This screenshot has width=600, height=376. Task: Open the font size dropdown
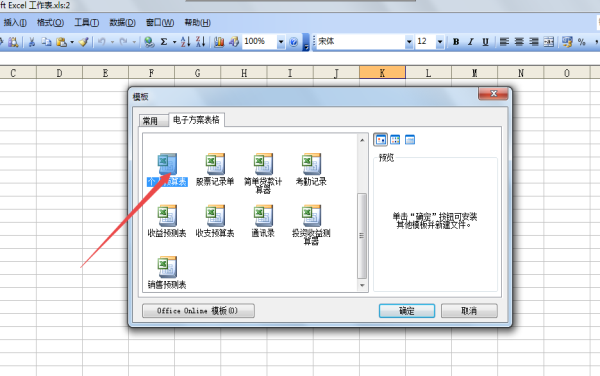click(440, 42)
